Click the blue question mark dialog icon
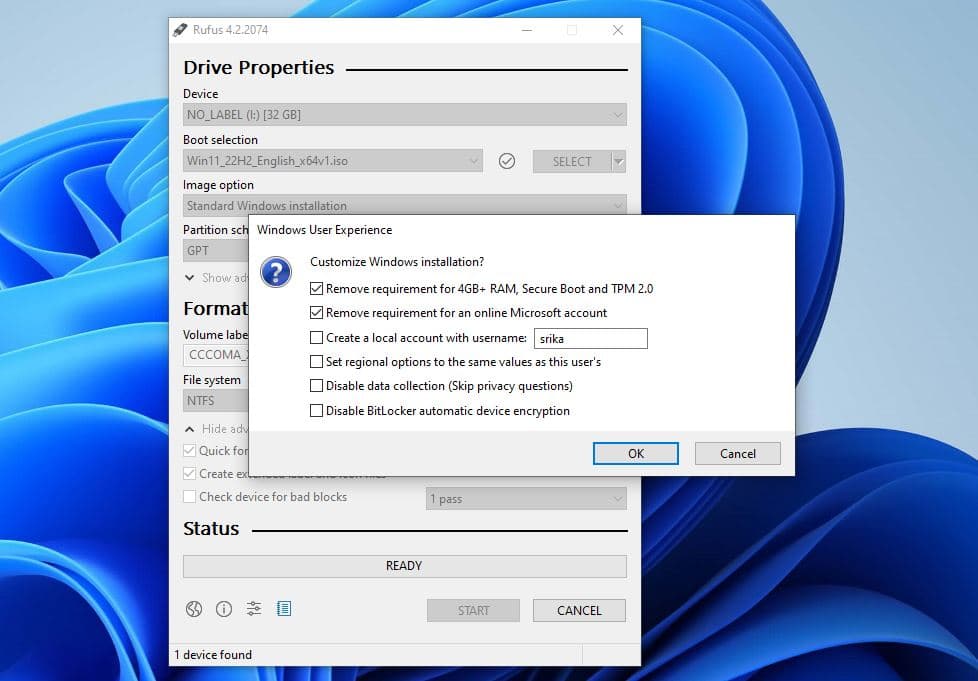The height and width of the screenshot is (681, 978). click(x=276, y=272)
